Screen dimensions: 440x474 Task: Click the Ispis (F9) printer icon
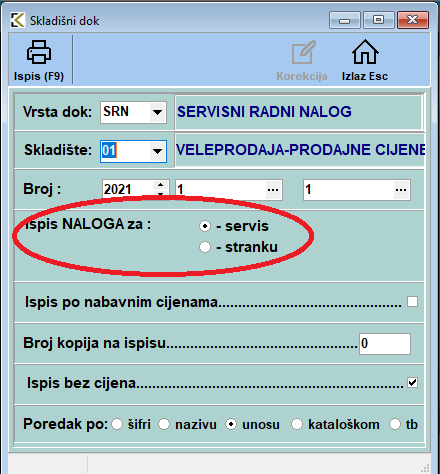coord(39,52)
